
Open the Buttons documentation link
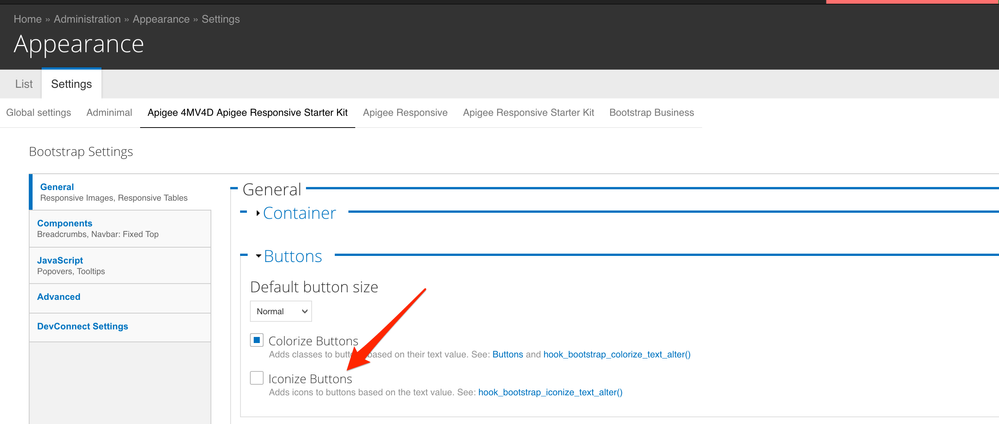508,355
